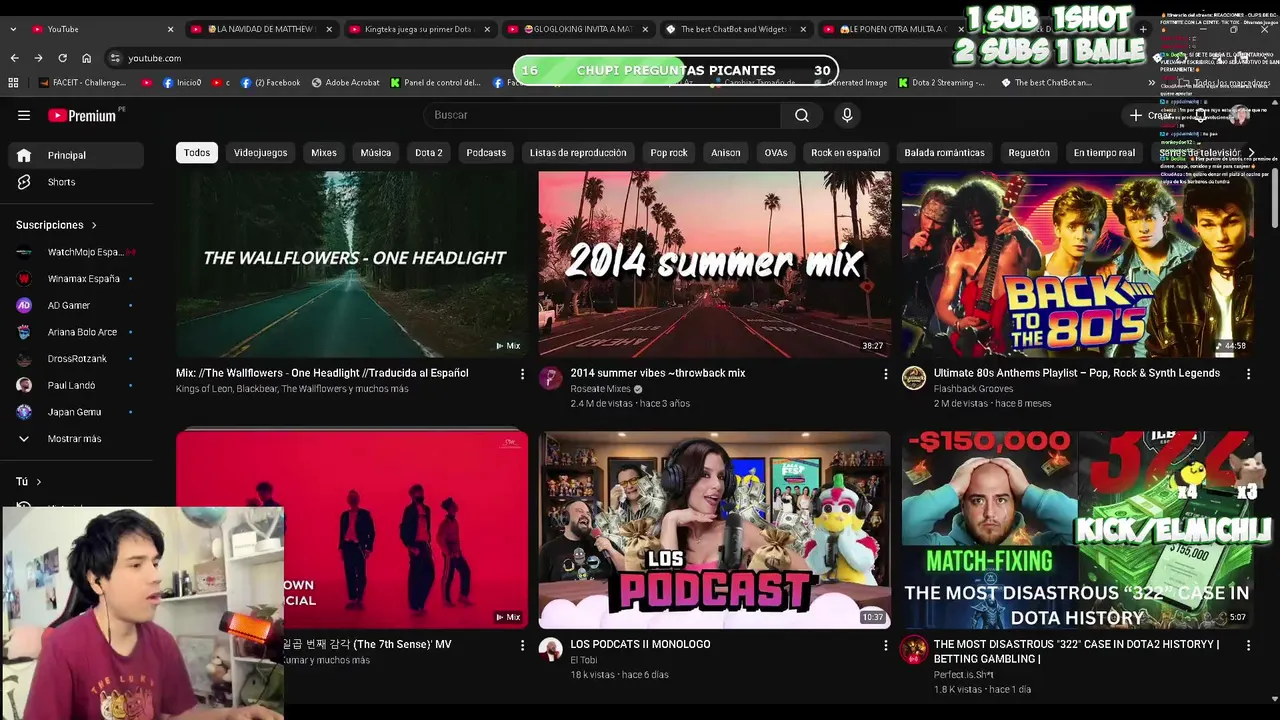1280x720 pixels.
Task: Click the browser home icon
Action: pyautogui.click(x=86, y=58)
